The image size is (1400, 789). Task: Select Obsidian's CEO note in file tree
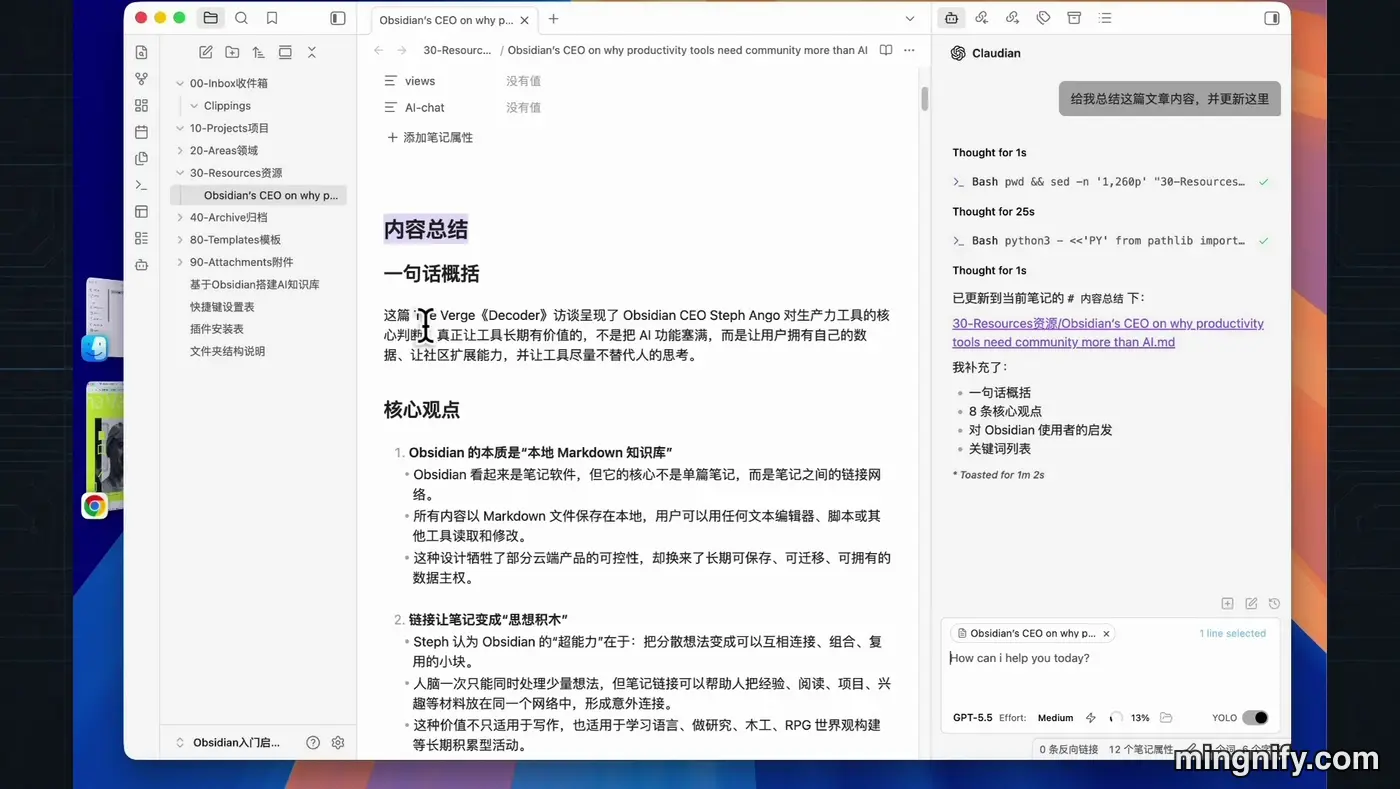coord(259,195)
